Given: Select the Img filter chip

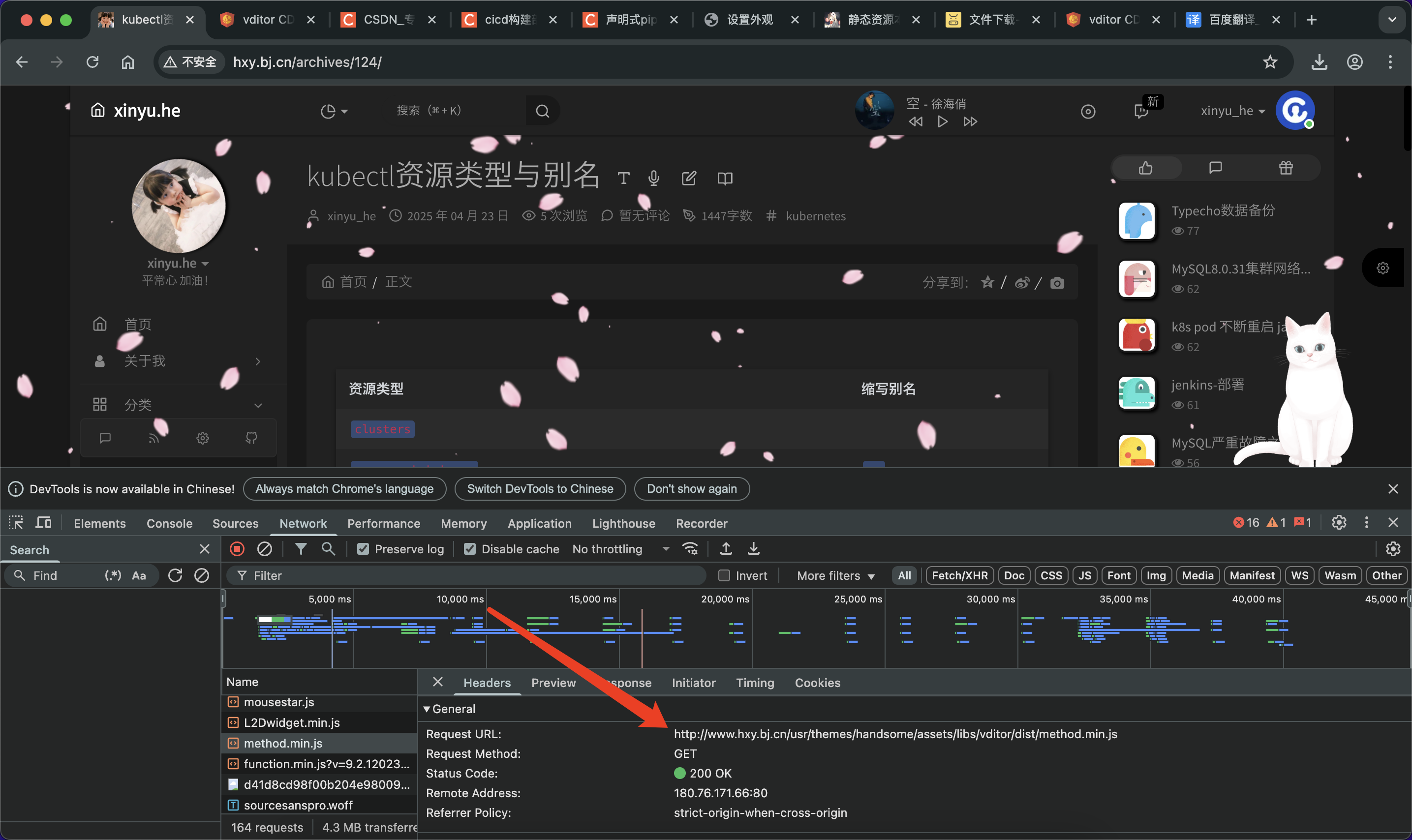Looking at the screenshot, I should pyautogui.click(x=1156, y=575).
